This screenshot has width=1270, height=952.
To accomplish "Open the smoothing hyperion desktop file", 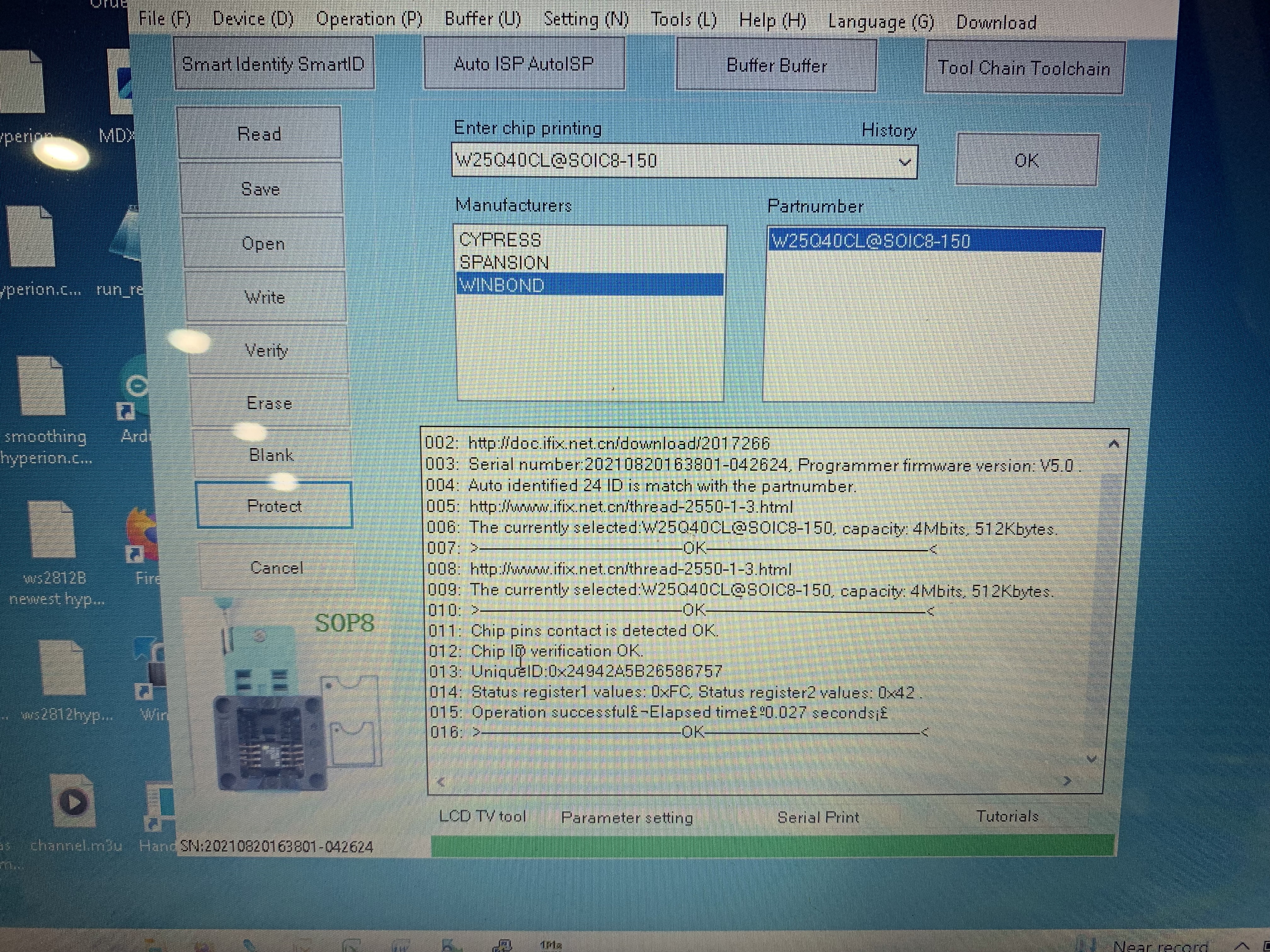I will point(41,386).
